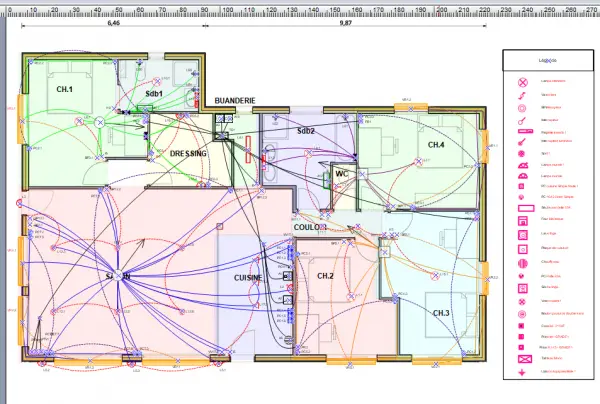
Task: Click the BUANDERIE label
Action: tap(235, 101)
